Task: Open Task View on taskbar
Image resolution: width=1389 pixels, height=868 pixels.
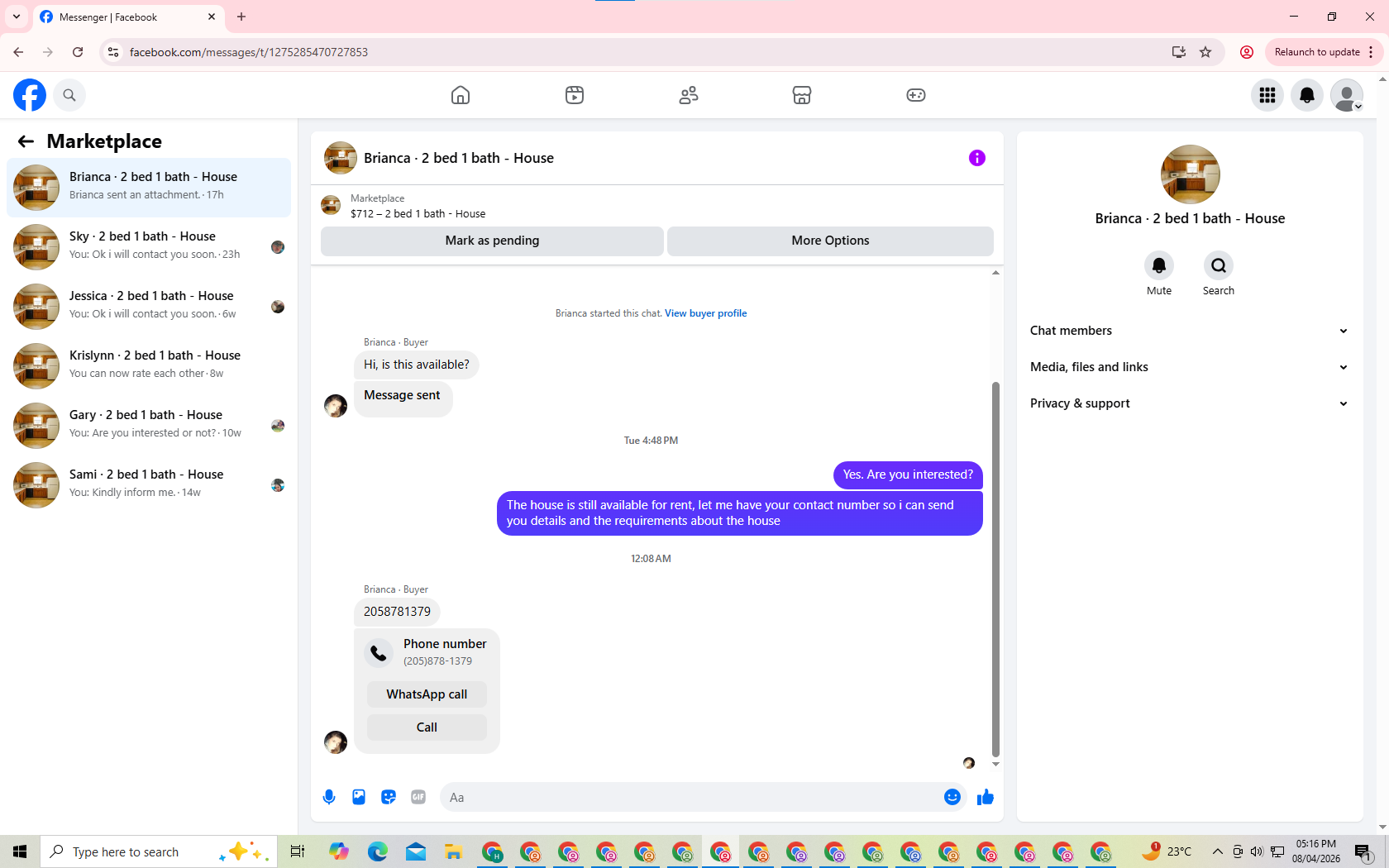Action: pos(298,851)
